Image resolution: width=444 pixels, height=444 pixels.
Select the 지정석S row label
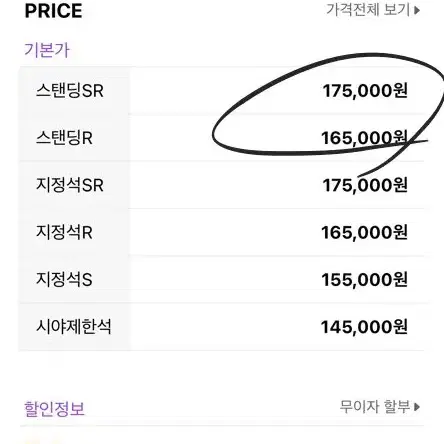click(x=64, y=279)
